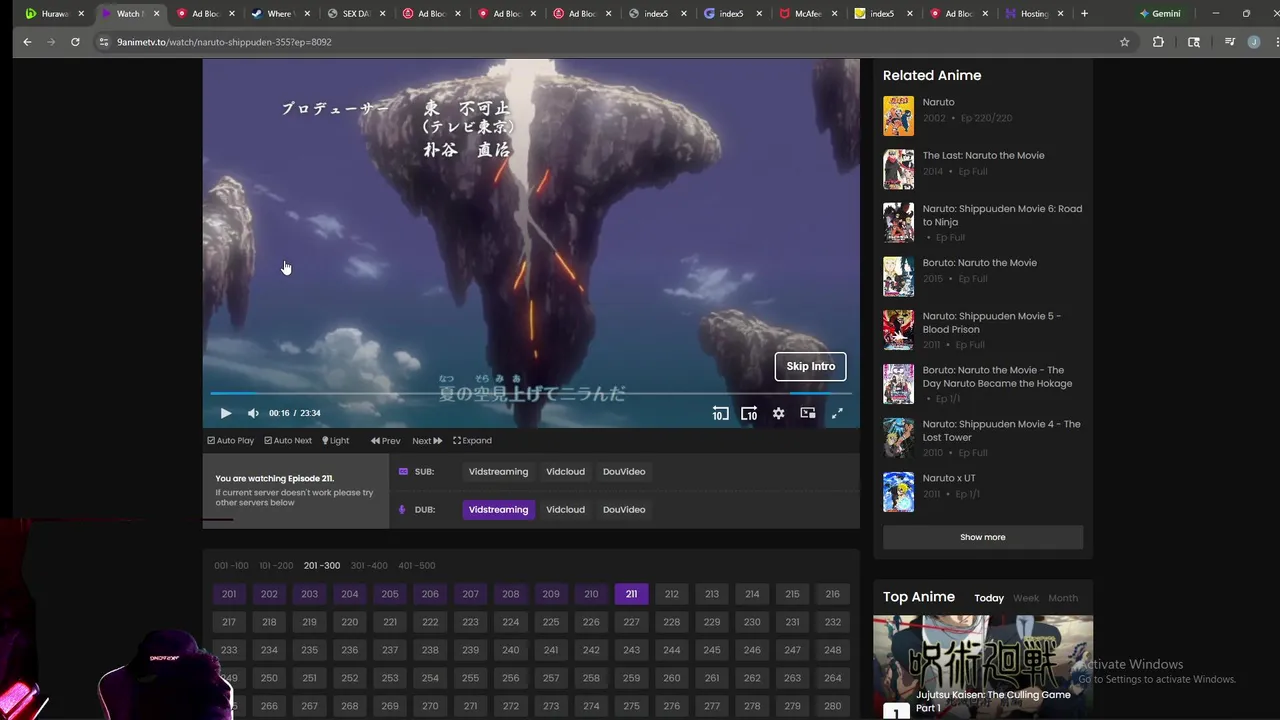Open episode range 101-200
Screen dimensions: 1280x720
click(276, 566)
